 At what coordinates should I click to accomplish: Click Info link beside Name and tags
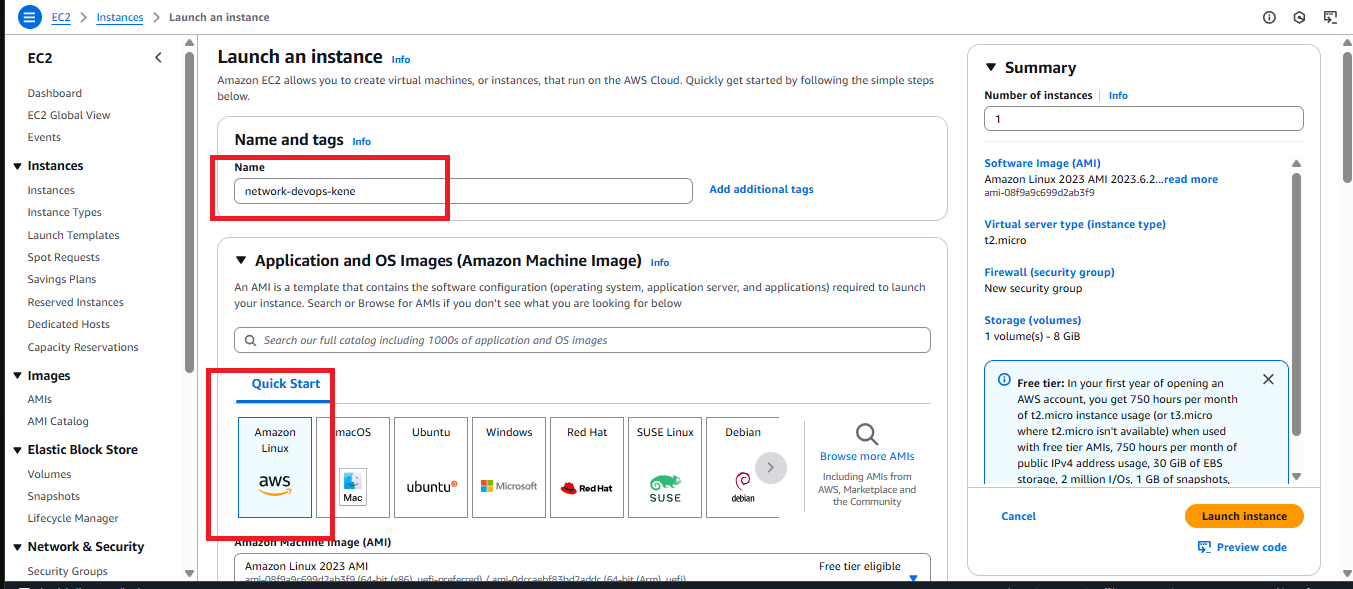click(362, 141)
